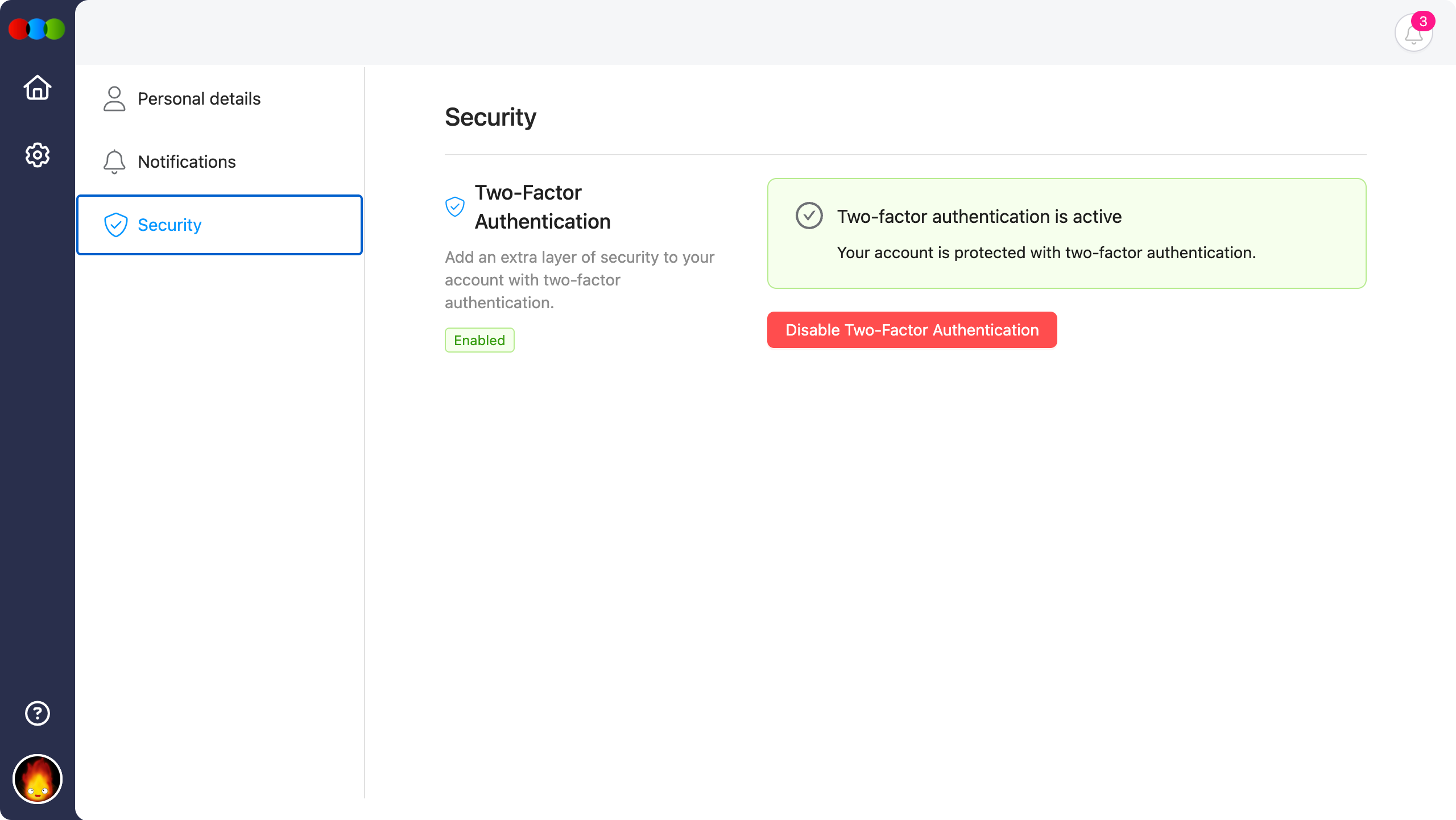
Task: Click the Enabled status badge
Action: pos(479,340)
